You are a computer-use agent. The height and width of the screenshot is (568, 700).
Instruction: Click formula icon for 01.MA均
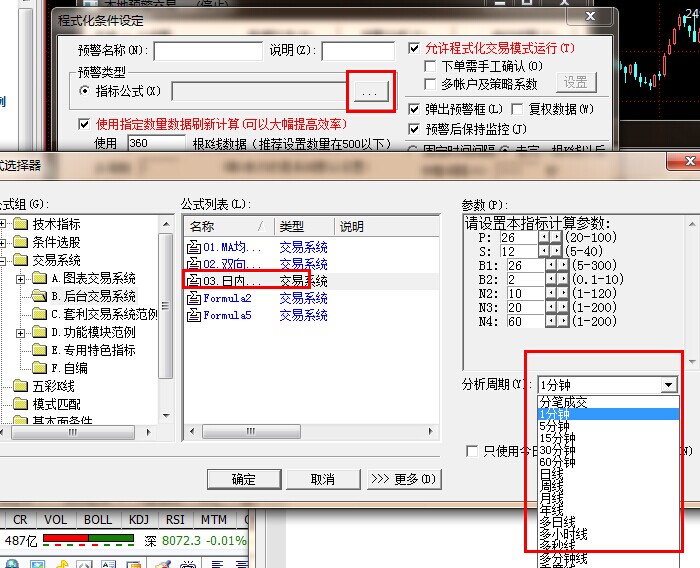(194, 246)
